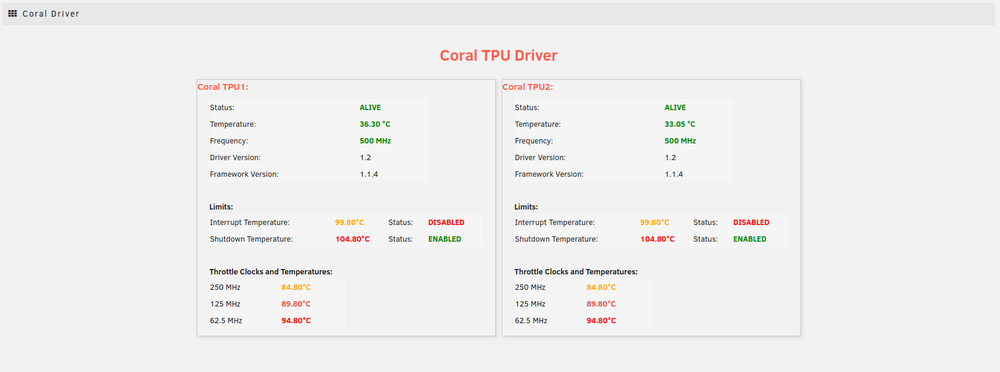Click TPU2 interrupt temperature 99.80°C
The width and height of the screenshot is (1000, 372).
654,223
